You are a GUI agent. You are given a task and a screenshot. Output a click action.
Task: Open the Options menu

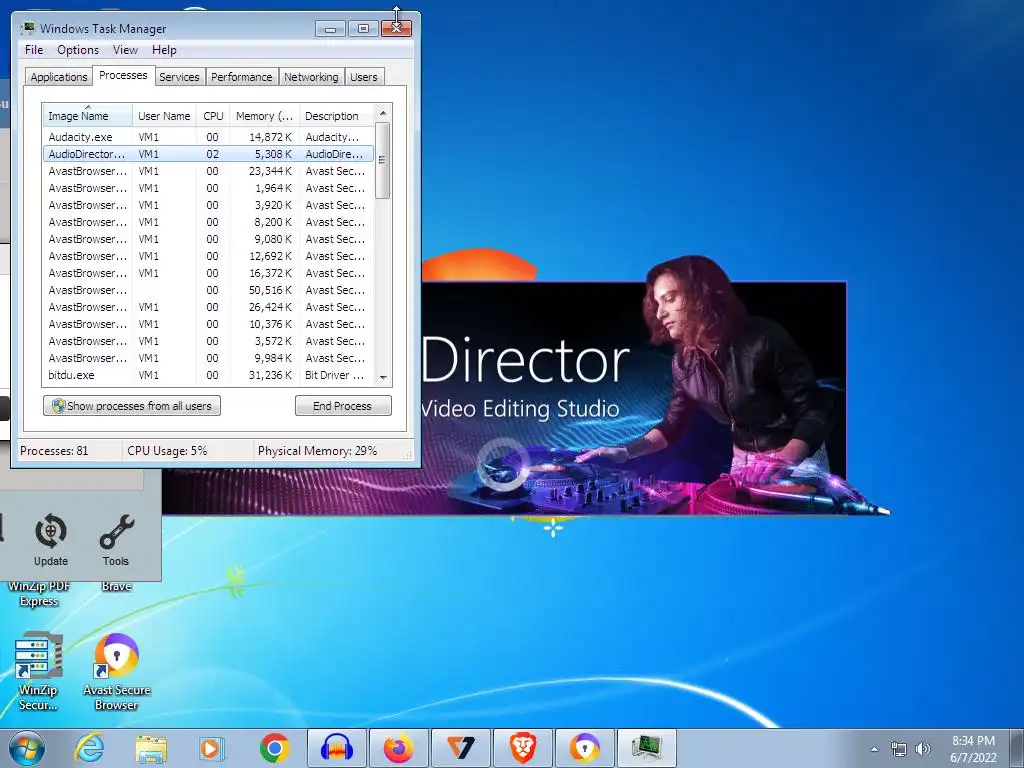point(78,50)
